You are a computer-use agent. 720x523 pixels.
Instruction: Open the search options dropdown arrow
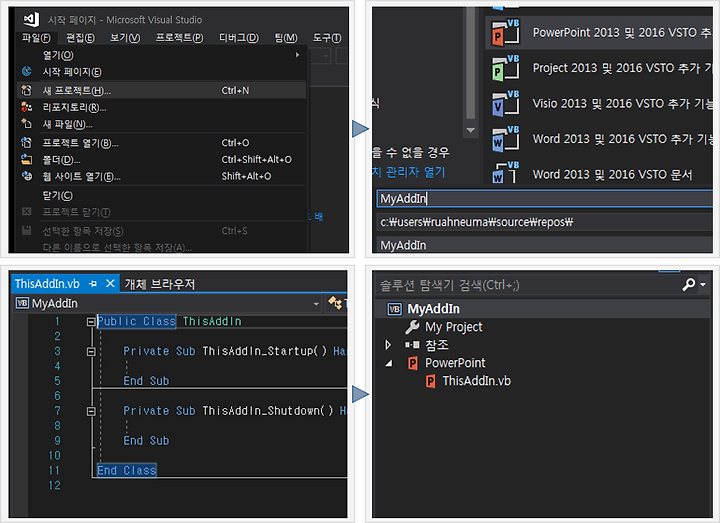point(703,285)
